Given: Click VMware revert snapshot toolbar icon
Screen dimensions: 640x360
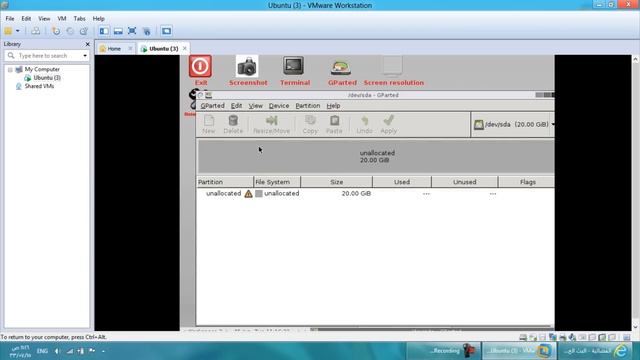Looking at the screenshot, I should pos(70,31).
